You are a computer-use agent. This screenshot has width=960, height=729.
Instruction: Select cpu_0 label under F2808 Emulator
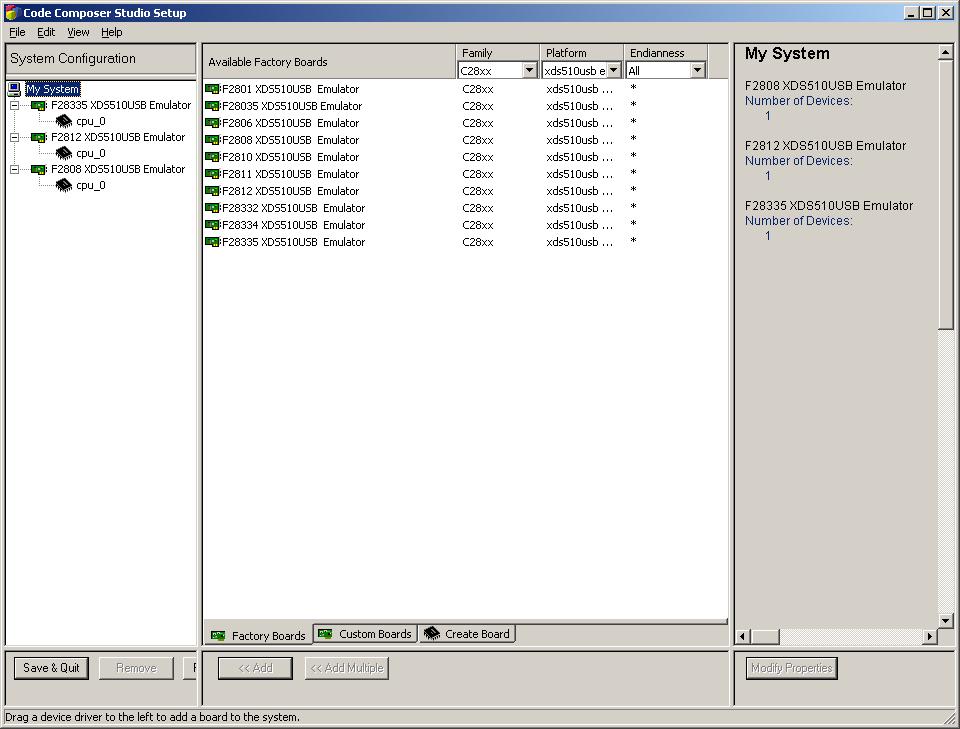(x=91, y=185)
